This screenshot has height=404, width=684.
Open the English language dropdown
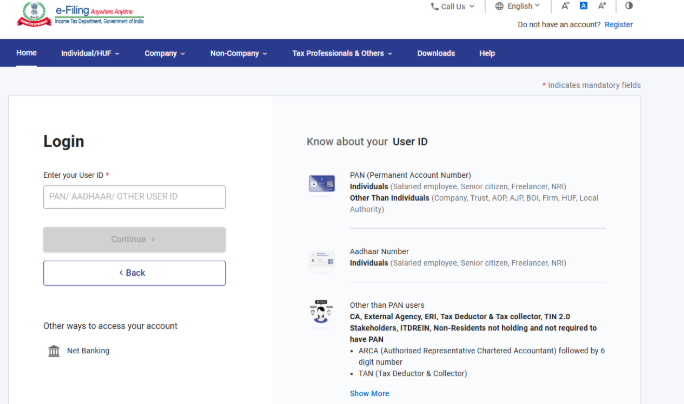[x=518, y=6]
